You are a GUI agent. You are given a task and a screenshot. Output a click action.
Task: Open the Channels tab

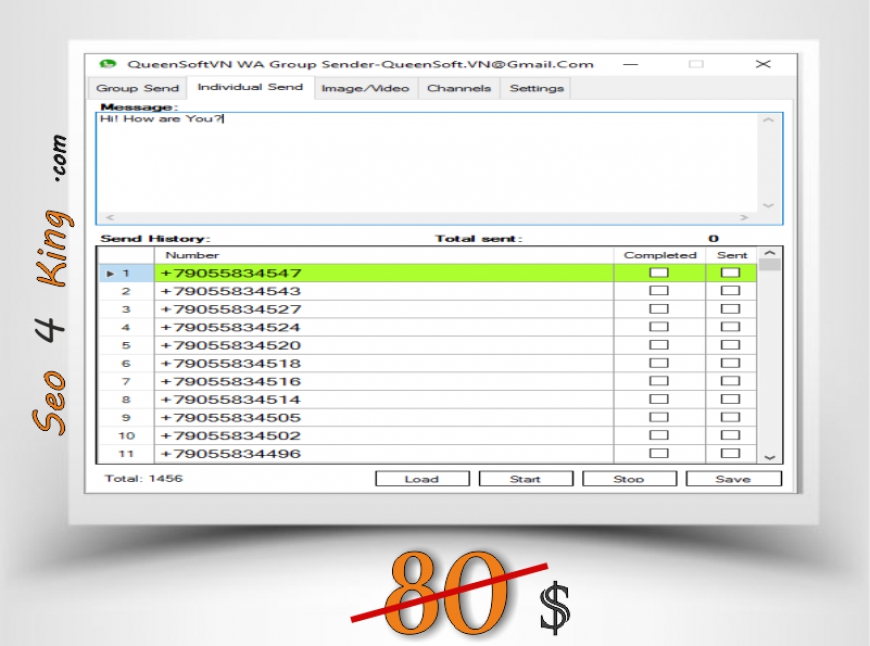[x=459, y=88]
